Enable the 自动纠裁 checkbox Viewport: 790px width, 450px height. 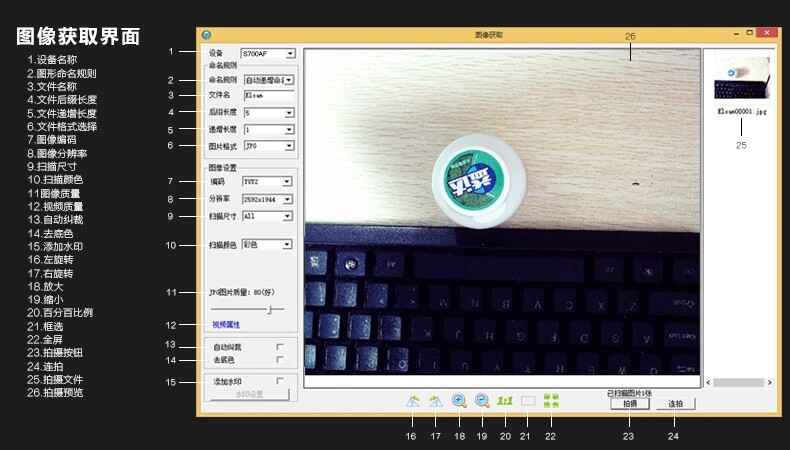point(280,347)
